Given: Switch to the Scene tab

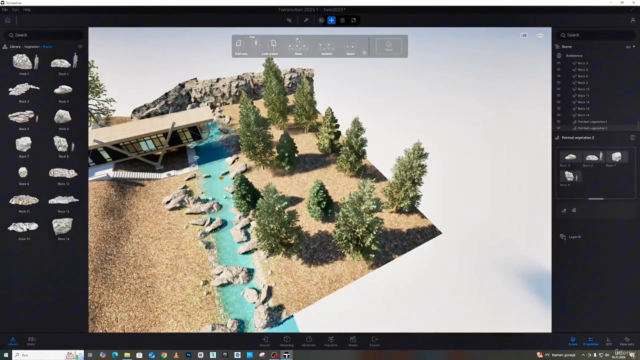Looking at the screenshot, I should (573, 341).
